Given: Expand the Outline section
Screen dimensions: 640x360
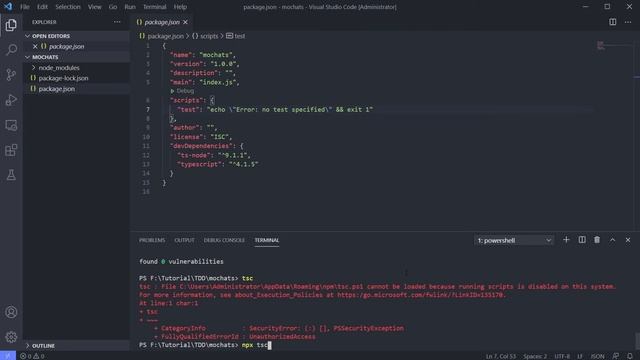Looking at the screenshot, I should (x=77, y=346).
